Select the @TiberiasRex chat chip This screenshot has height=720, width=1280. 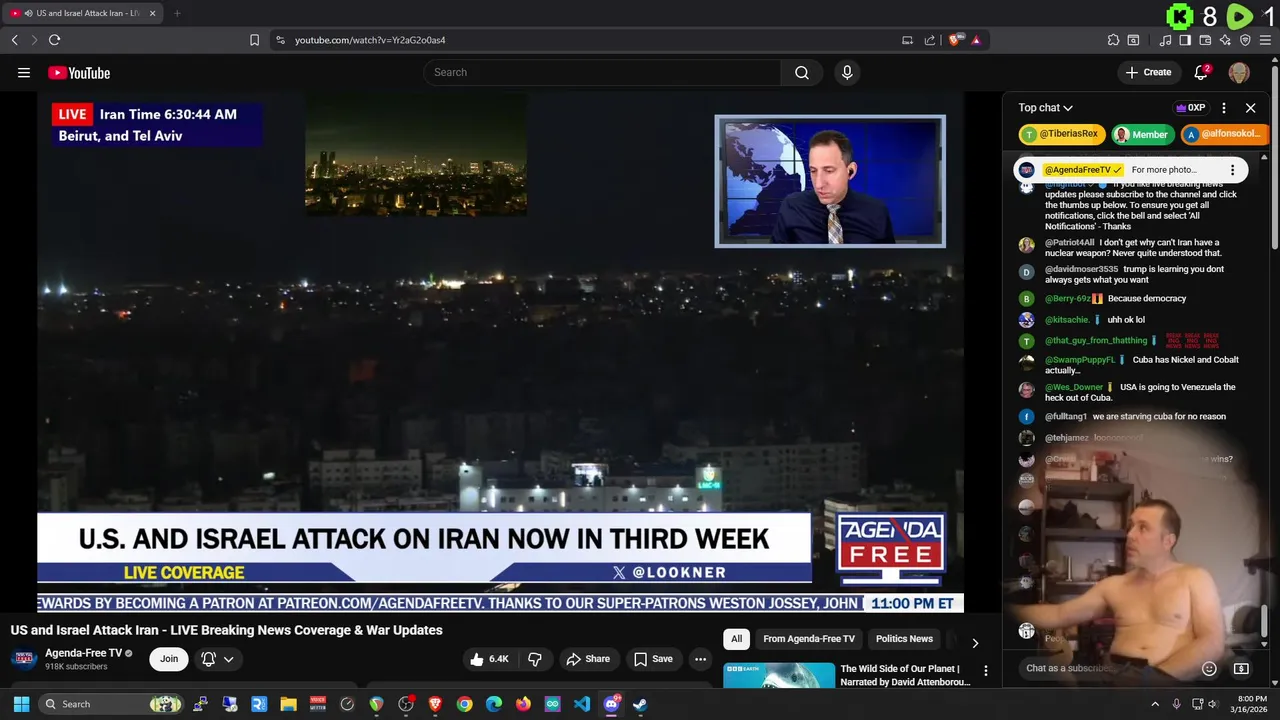(1062, 134)
